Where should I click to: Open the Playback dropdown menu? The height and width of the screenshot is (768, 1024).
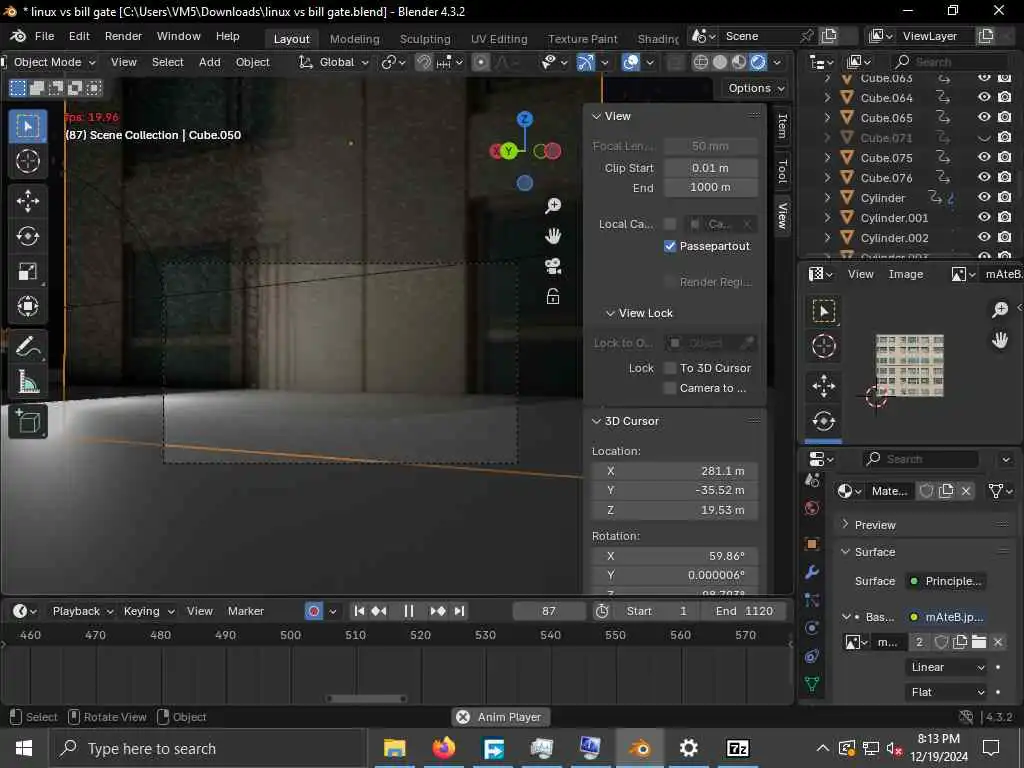point(83,611)
